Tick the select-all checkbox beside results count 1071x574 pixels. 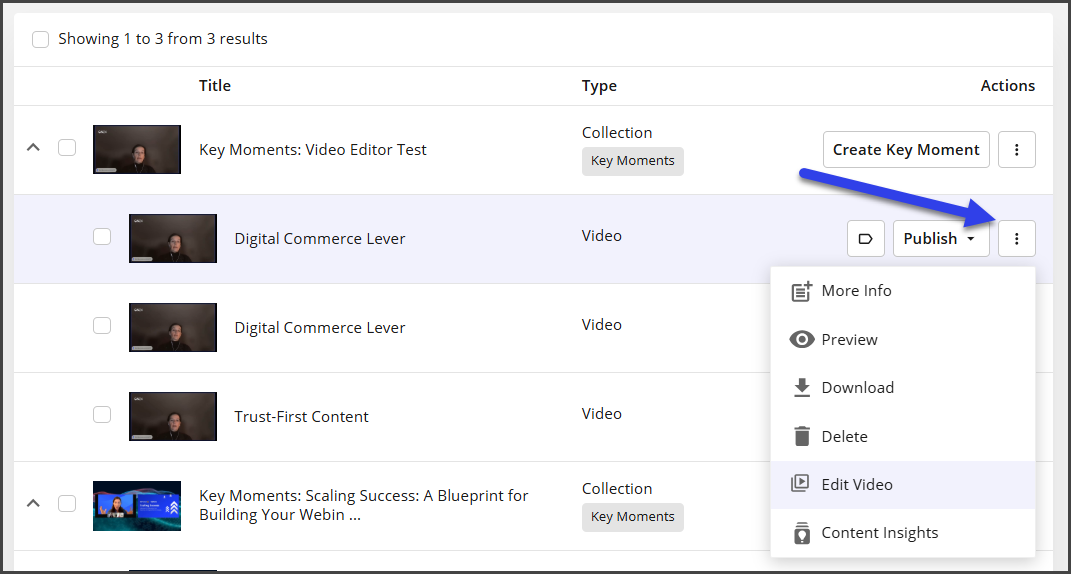click(40, 39)
